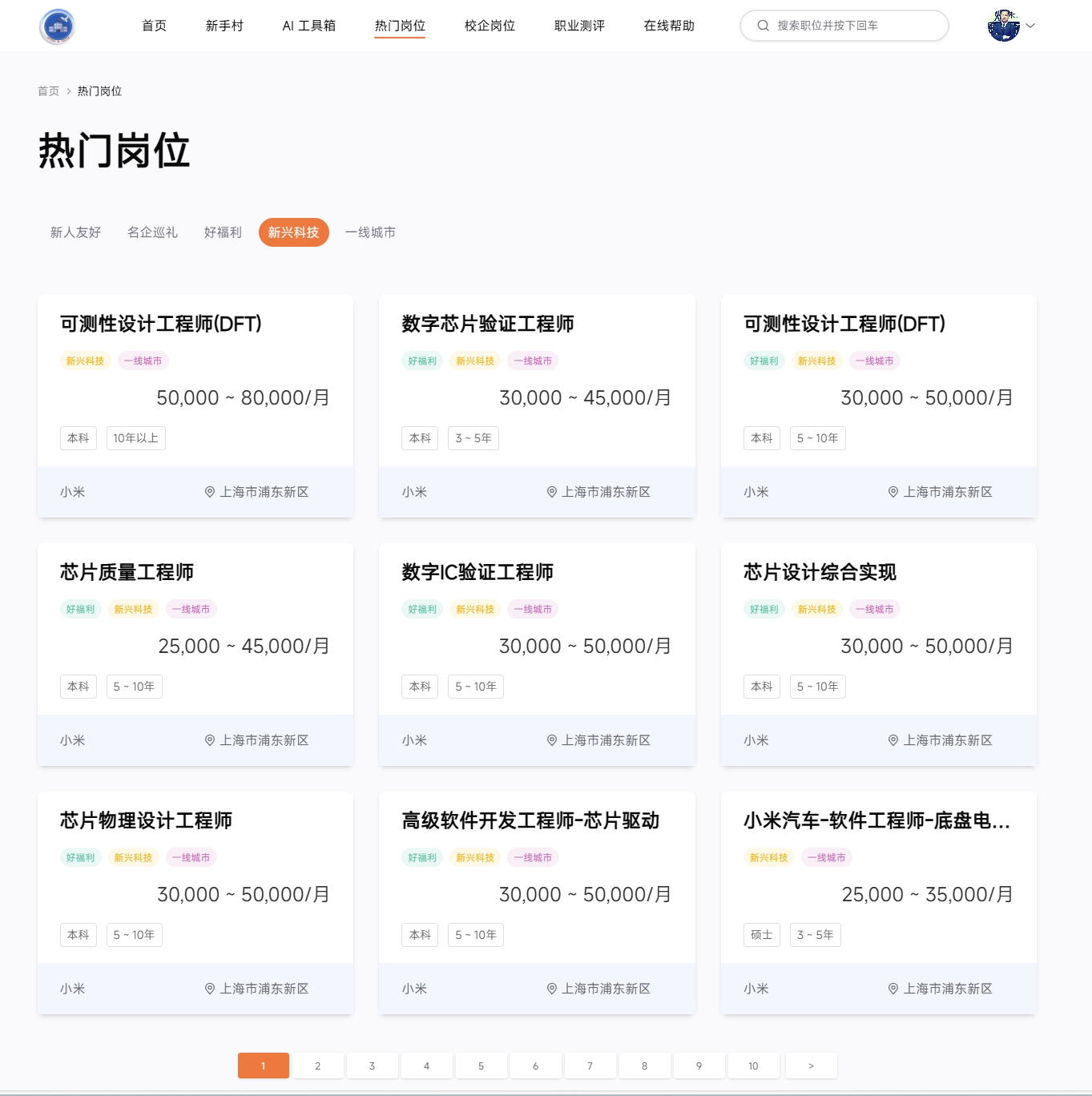Open 小米汽车-软件工程师 job title
This screenshot has height=1096, width=1092.
click(x=877, y=820)
